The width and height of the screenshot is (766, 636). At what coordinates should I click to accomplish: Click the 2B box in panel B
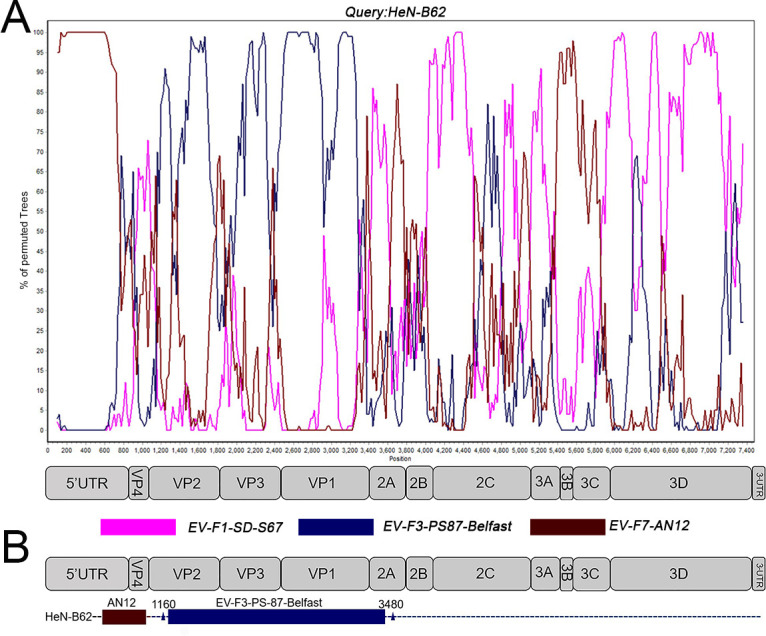pos(420,573)
